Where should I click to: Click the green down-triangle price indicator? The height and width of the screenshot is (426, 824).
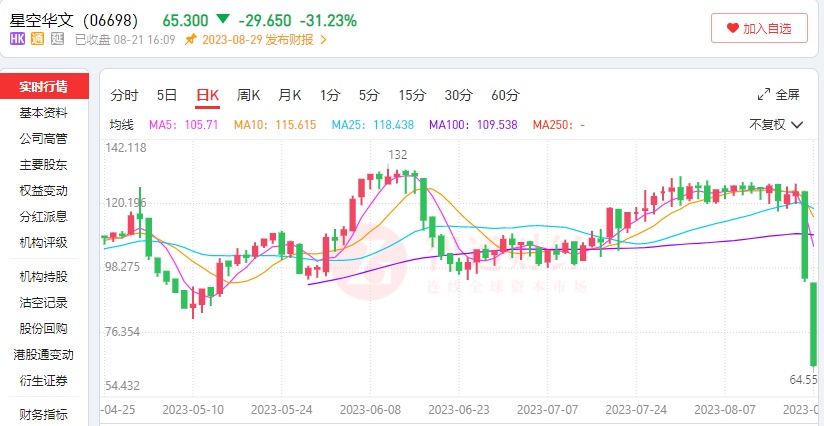click(221, 20)
